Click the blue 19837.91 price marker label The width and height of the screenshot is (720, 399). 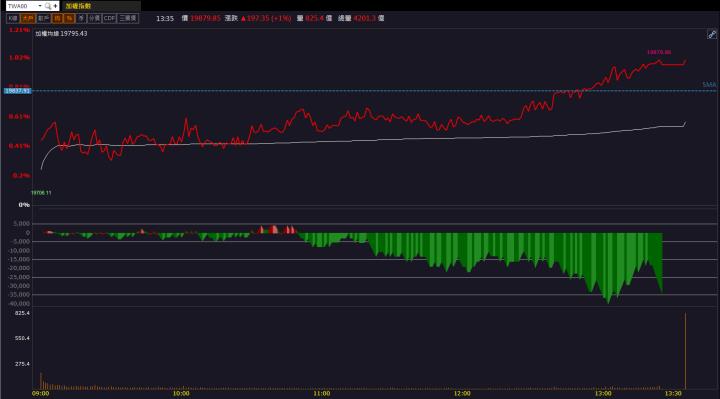[17, 91]
